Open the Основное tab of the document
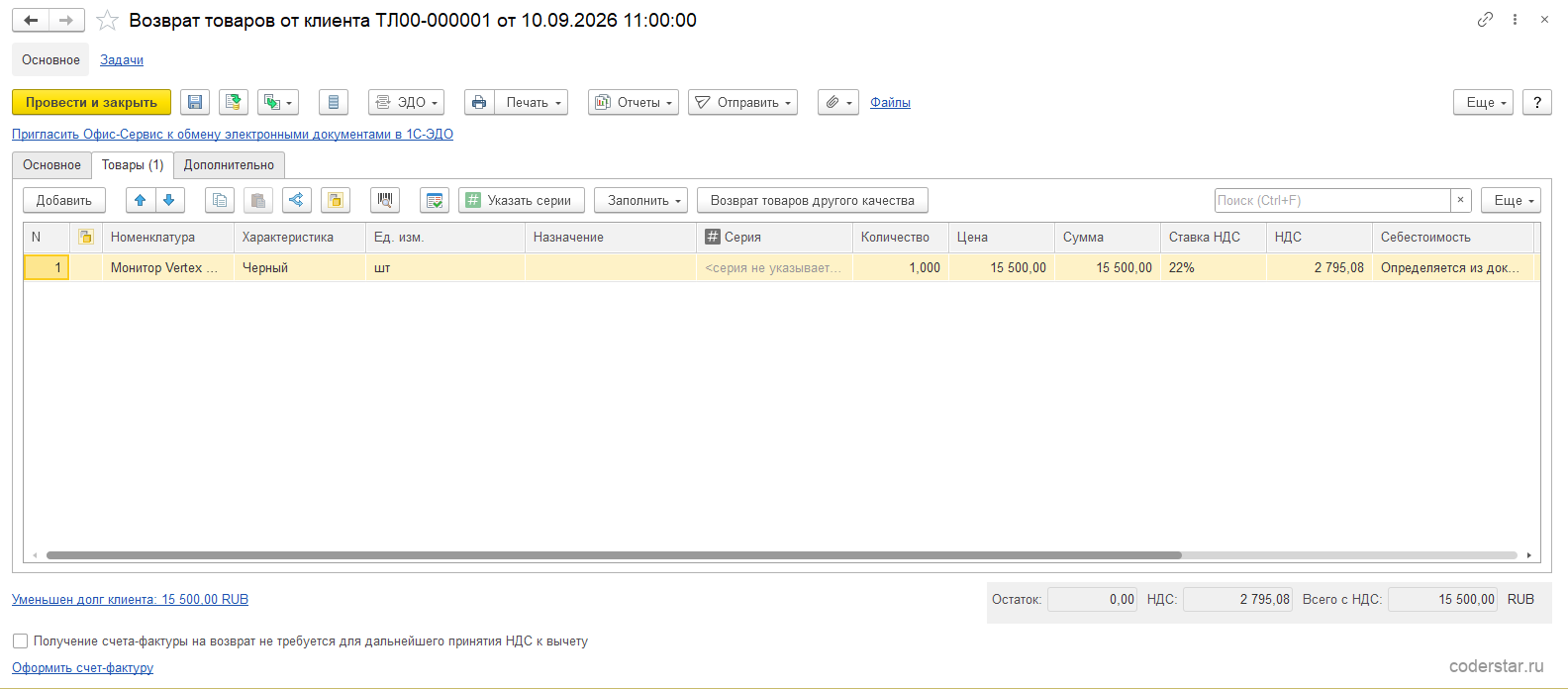 click(x=52, y=165)
